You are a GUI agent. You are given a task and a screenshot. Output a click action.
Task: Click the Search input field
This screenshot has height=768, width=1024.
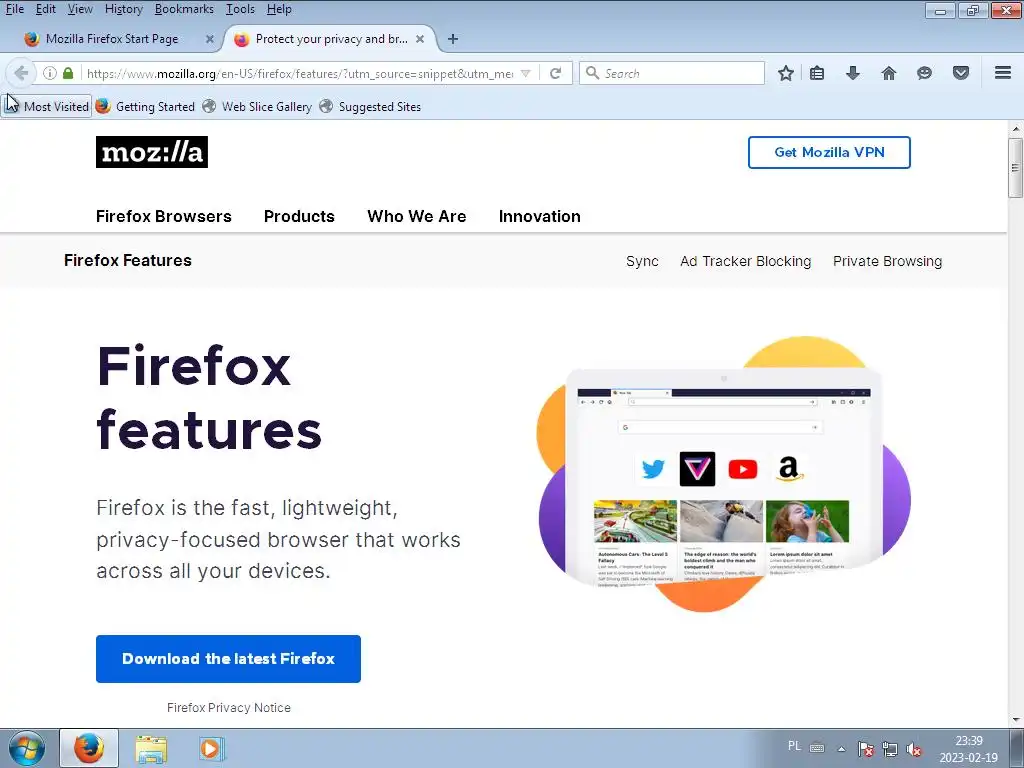tap(672, 73)
